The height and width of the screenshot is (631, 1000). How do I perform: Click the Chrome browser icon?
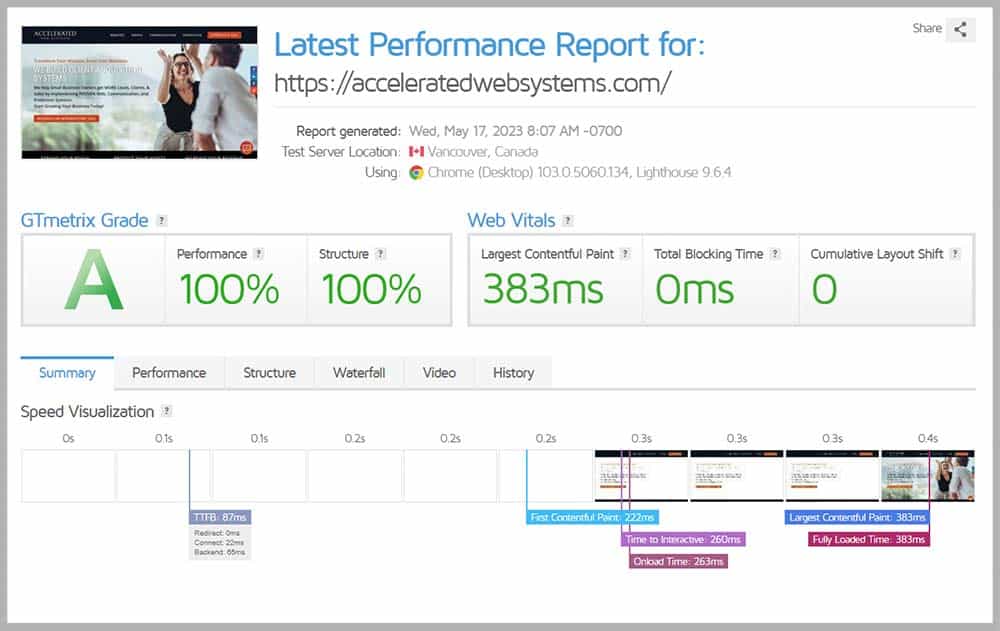(416, 172)
